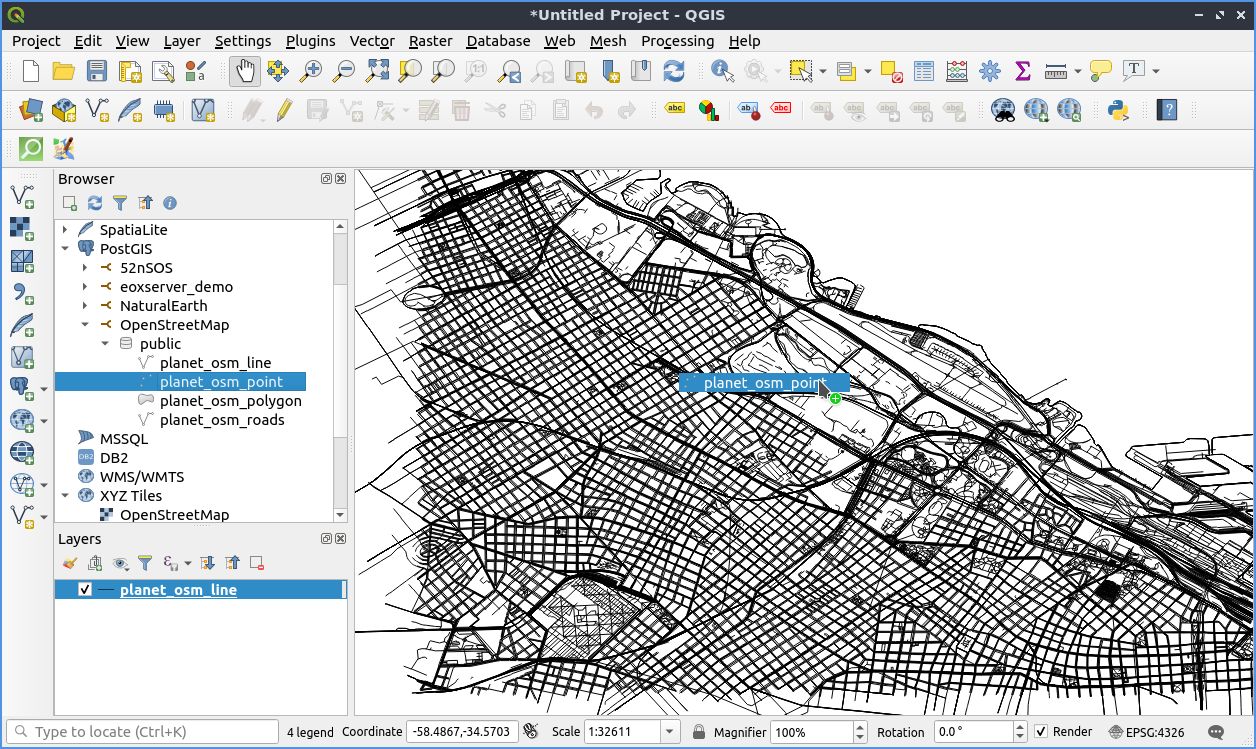The height and width of the screenshot is (749, 1256).
Task: Show the statistical summary sigma icon
Action: tap(1023, 71)
